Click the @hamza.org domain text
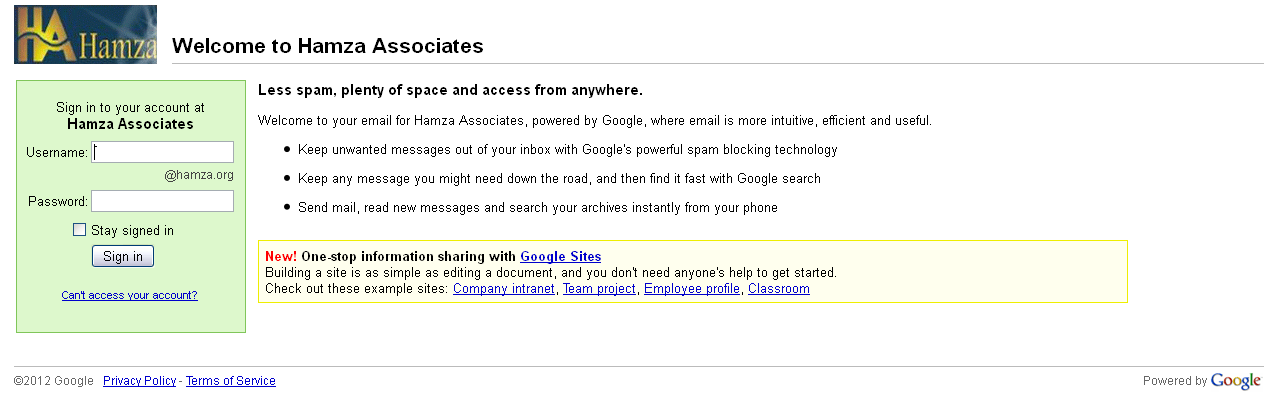Viewport: 1279px width, 404px height. click(x=199, y=175)
